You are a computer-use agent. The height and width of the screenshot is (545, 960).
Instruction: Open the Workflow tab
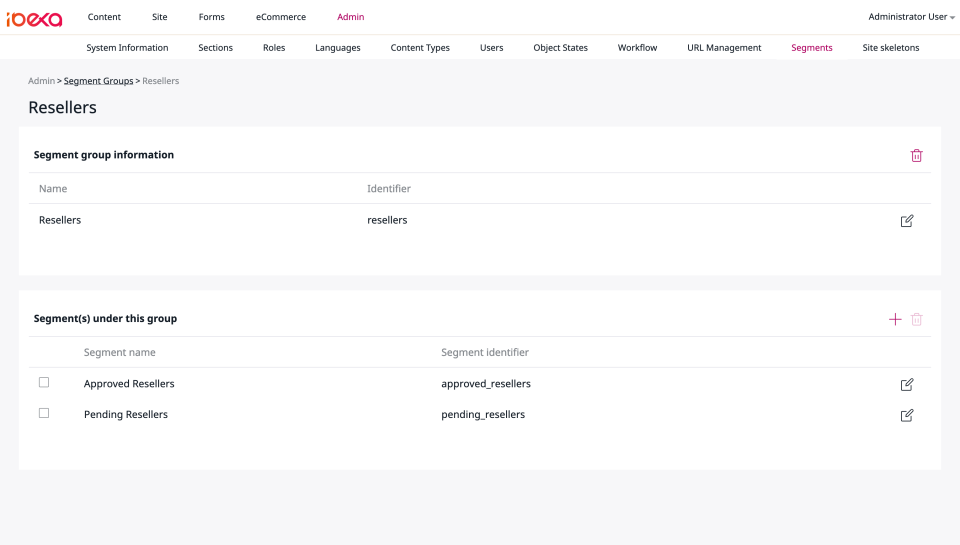637,48
